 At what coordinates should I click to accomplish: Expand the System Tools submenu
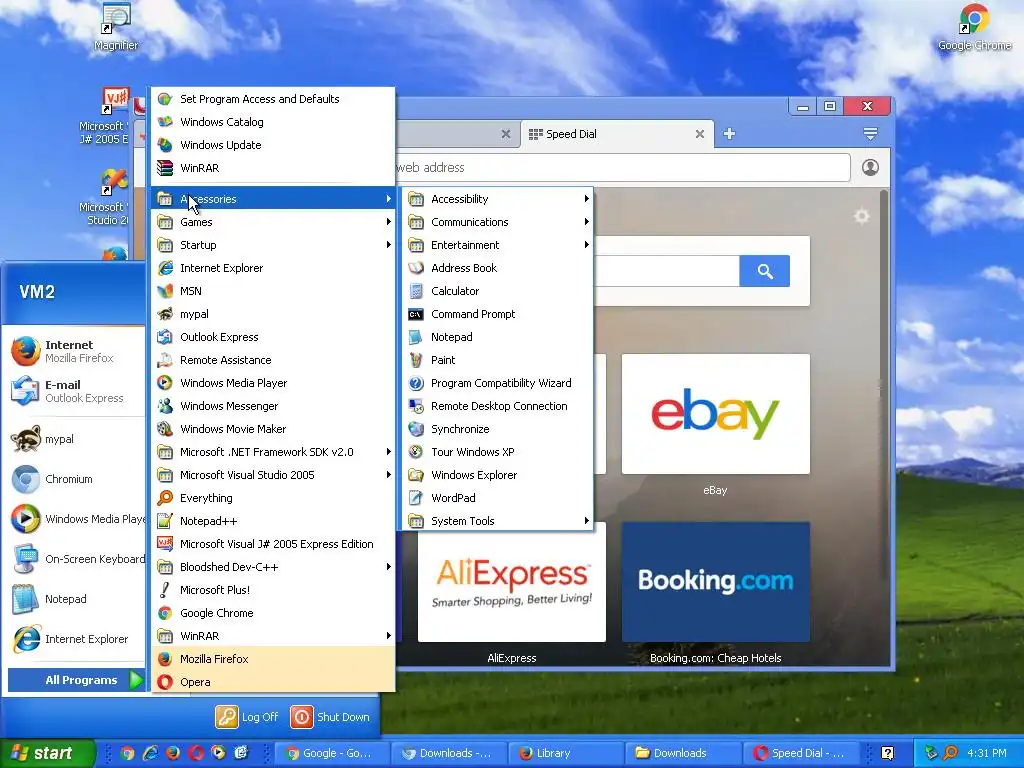pos(498,520)
